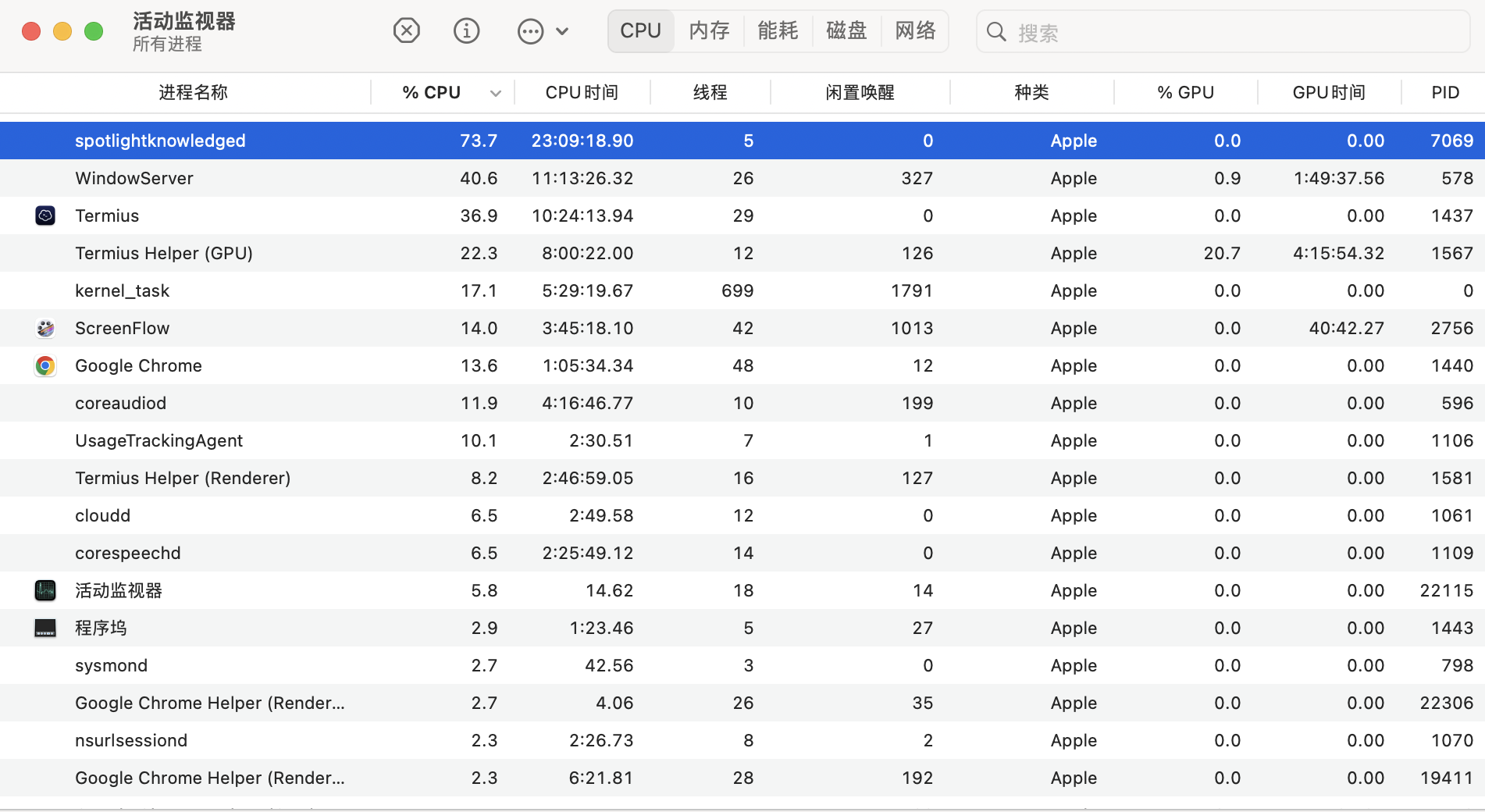The height and width of the screenshot is (812, 1485).
Task: Select the kernel_task process row
Action: [x=742, y=290]
